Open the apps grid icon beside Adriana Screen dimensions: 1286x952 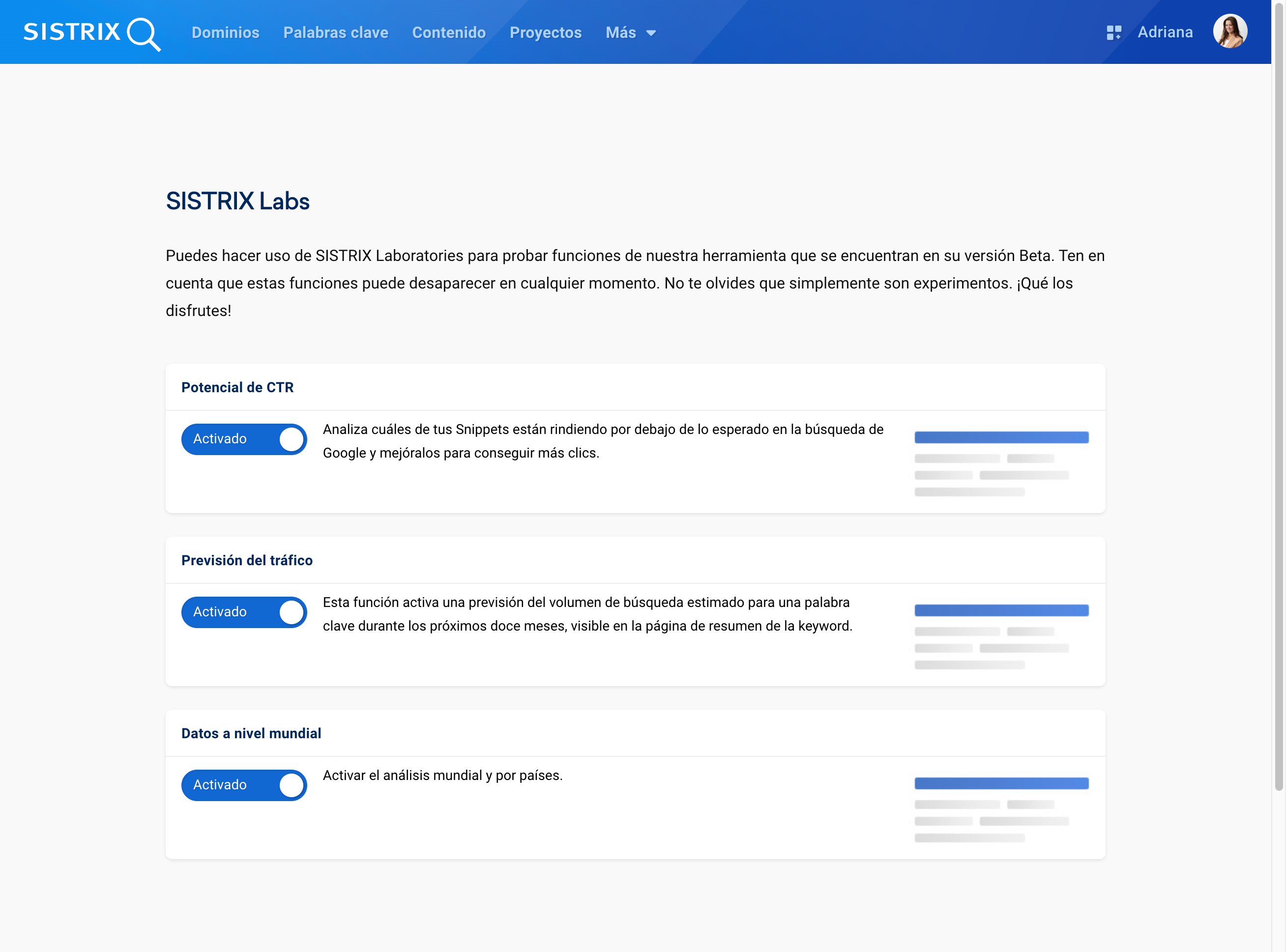(x=1113, y=32)
